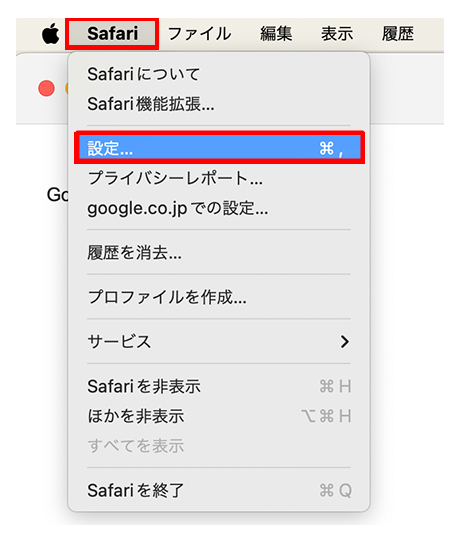Viewport: 457px width, 534px height.
Task: Open the ファイル menu
Action: 200,34
